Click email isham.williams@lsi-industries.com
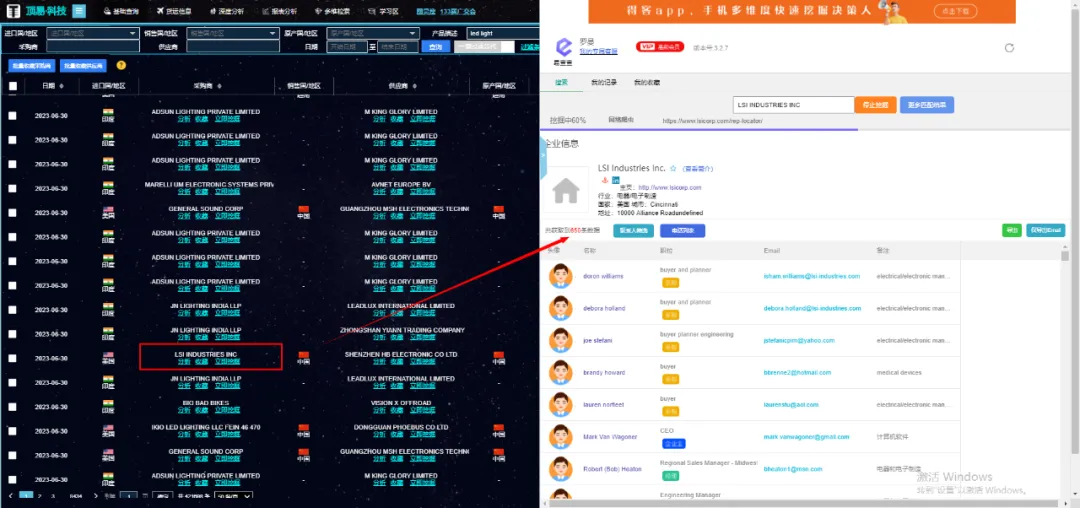Image resolution: width=1080 pixels, height=508 pixels. (811, 276)
